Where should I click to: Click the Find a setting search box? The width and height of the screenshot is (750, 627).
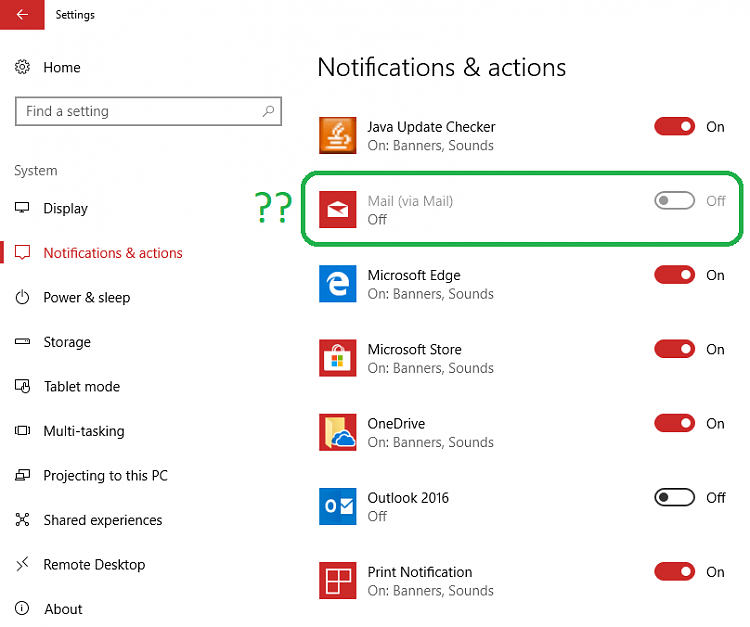(x=148, y=111)
